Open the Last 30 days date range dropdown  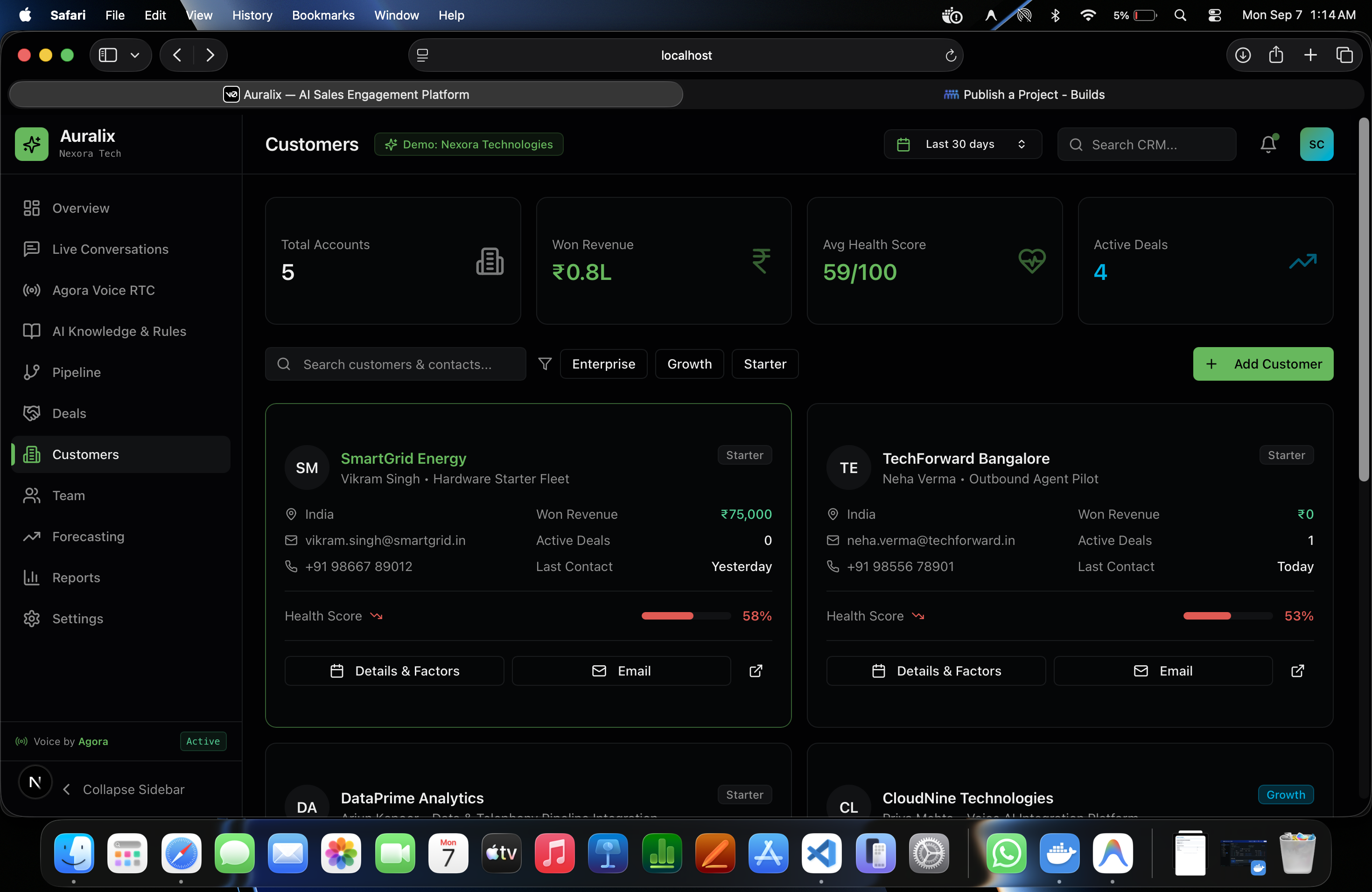click(x=963, y=144)
